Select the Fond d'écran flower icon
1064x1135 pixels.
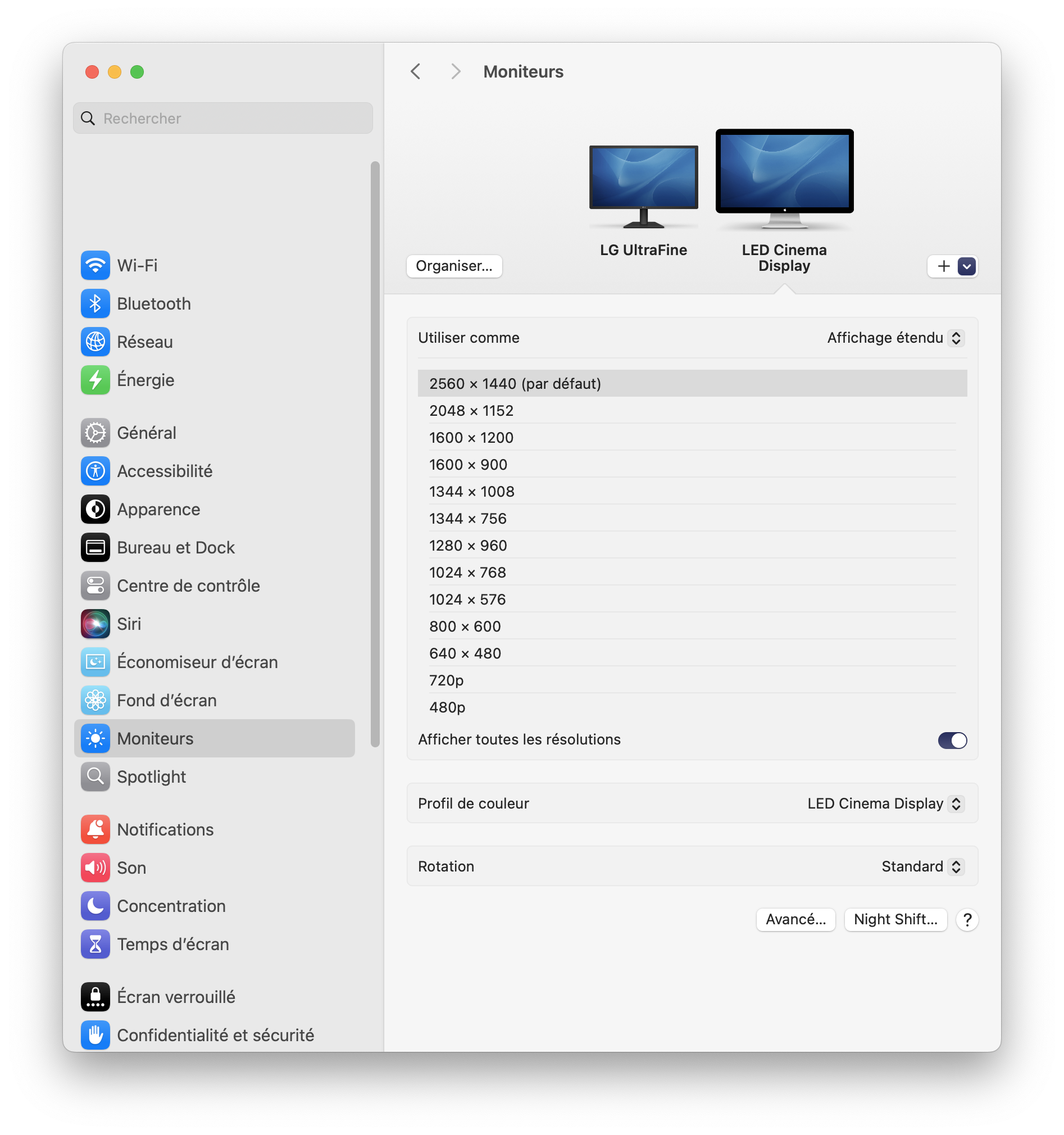pos(96,701)
